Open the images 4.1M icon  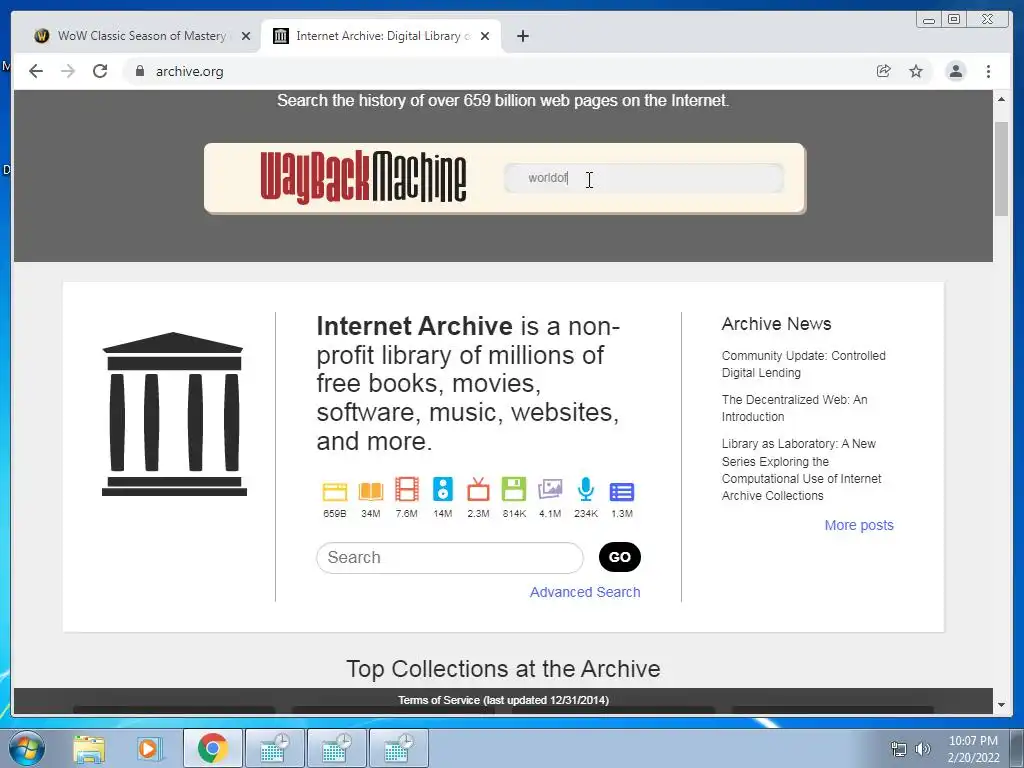point(550,489)
